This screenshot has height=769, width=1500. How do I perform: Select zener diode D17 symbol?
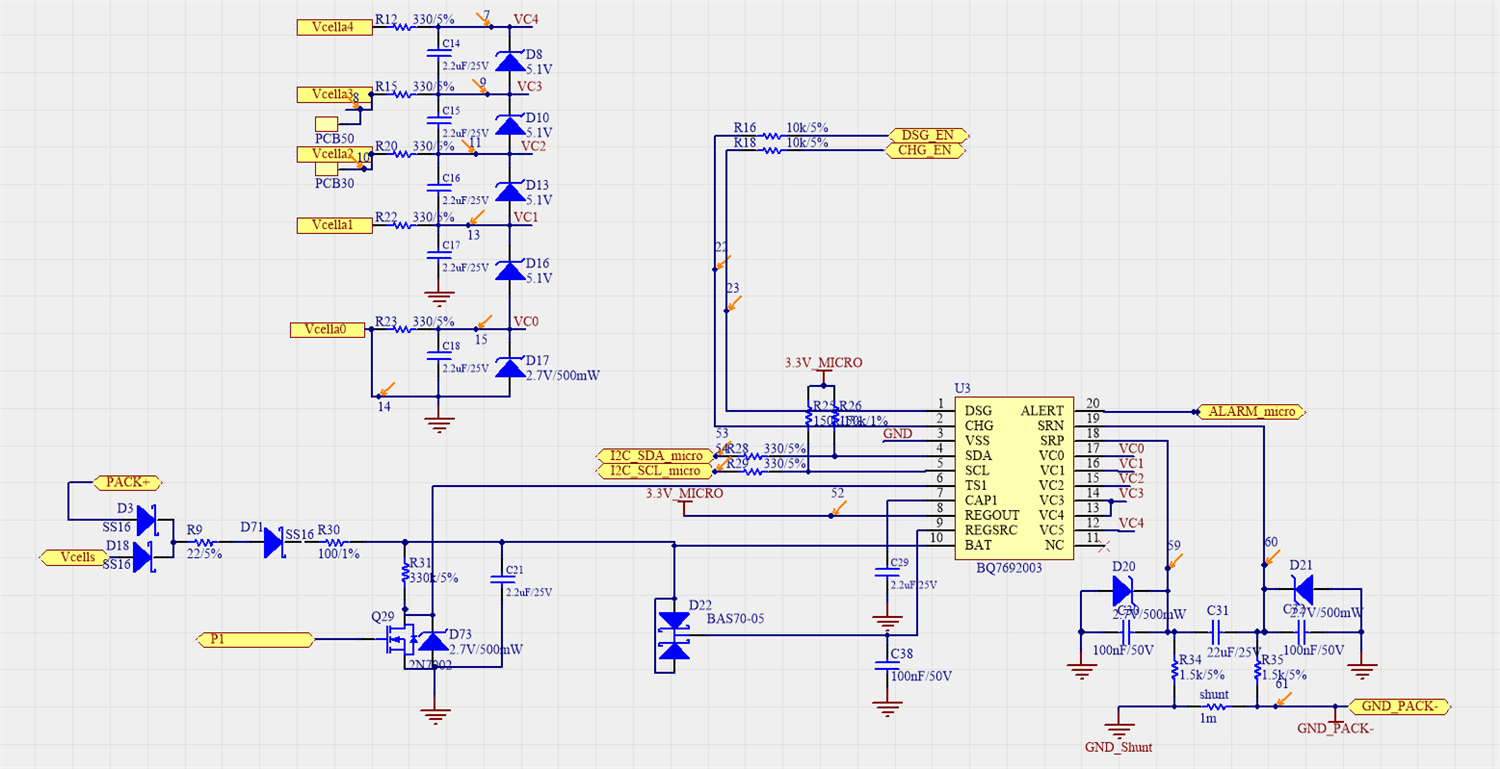tap(510, 367)
